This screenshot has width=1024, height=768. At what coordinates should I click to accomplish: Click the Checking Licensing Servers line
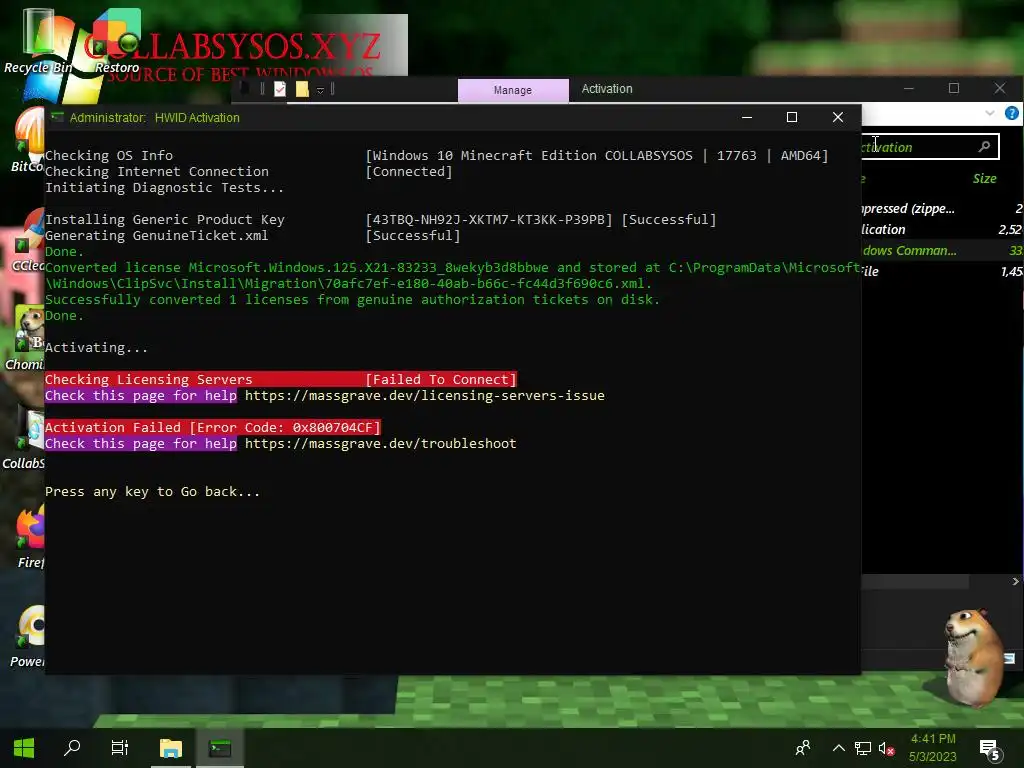point(281,379)
